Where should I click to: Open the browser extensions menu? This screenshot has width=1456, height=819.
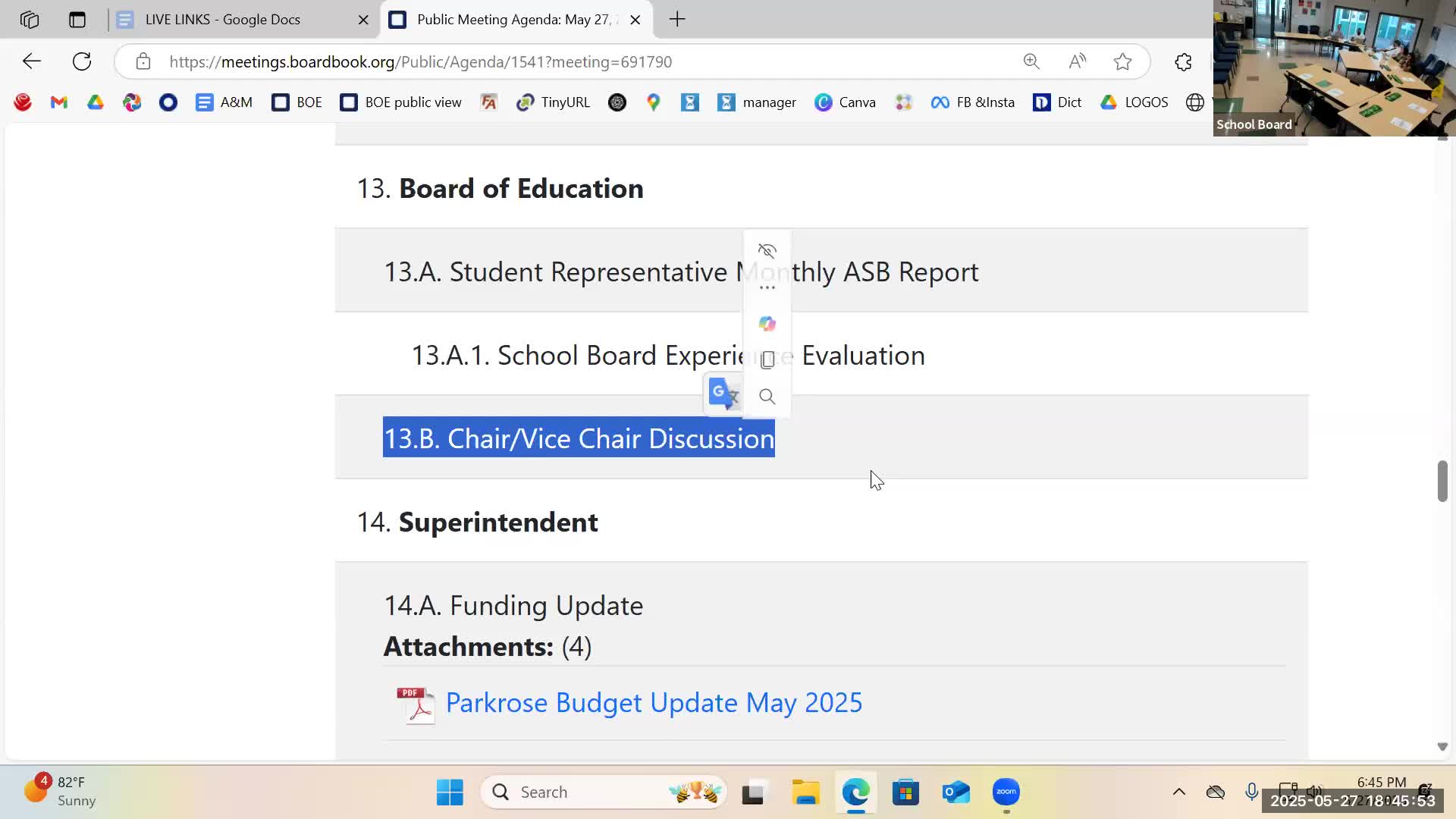point(1183,61)
